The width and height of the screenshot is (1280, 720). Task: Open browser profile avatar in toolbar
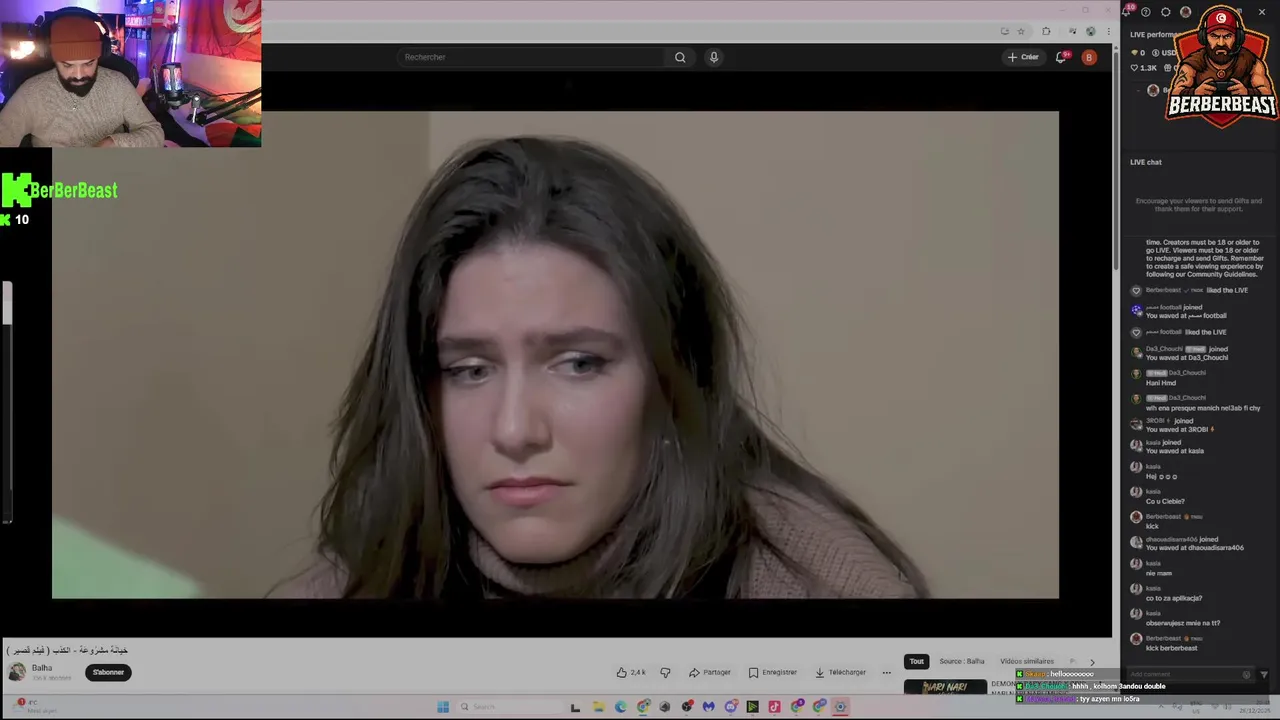point(1091,31)
